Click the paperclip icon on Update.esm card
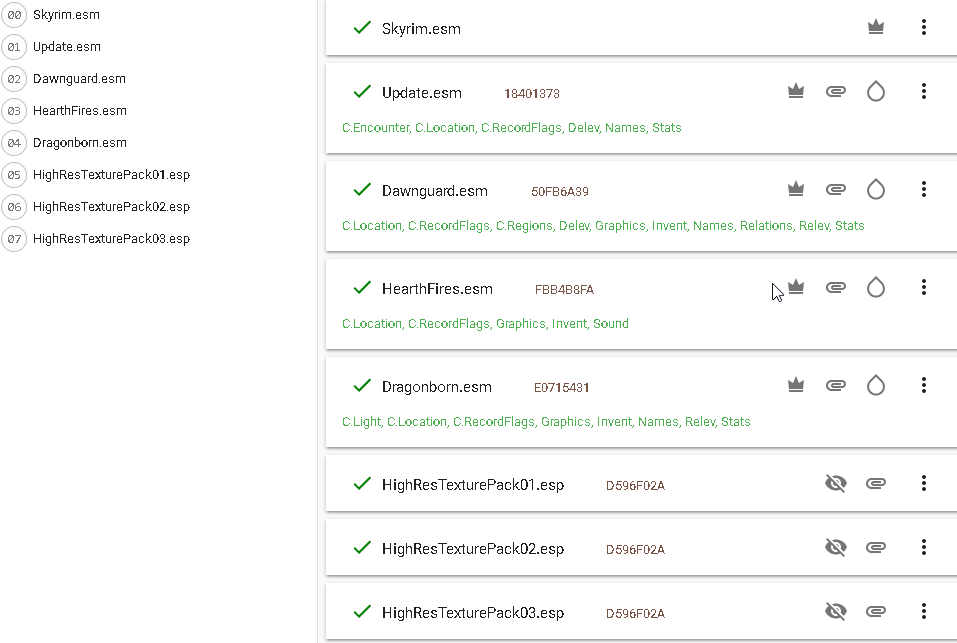Screen dimensions: 957x643 click(836, 92)
